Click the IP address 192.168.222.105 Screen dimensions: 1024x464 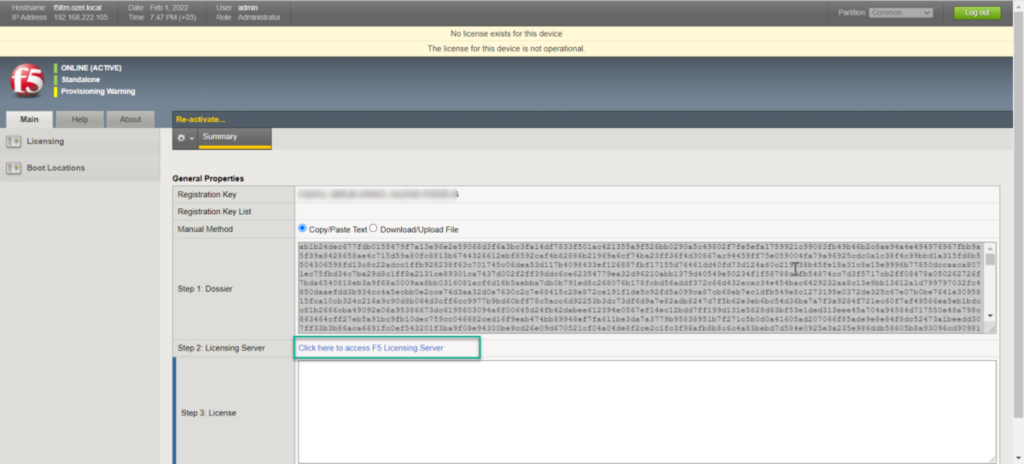click(80, 18)
